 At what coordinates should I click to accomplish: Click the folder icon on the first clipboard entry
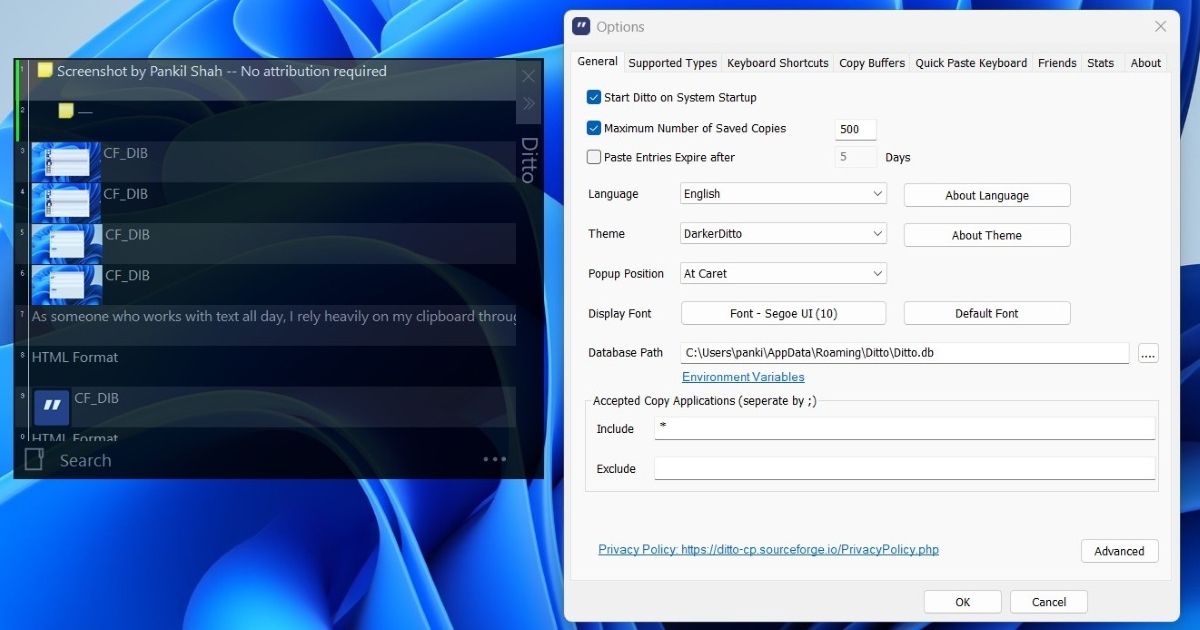pyautogui.click(x=43, y=71)
